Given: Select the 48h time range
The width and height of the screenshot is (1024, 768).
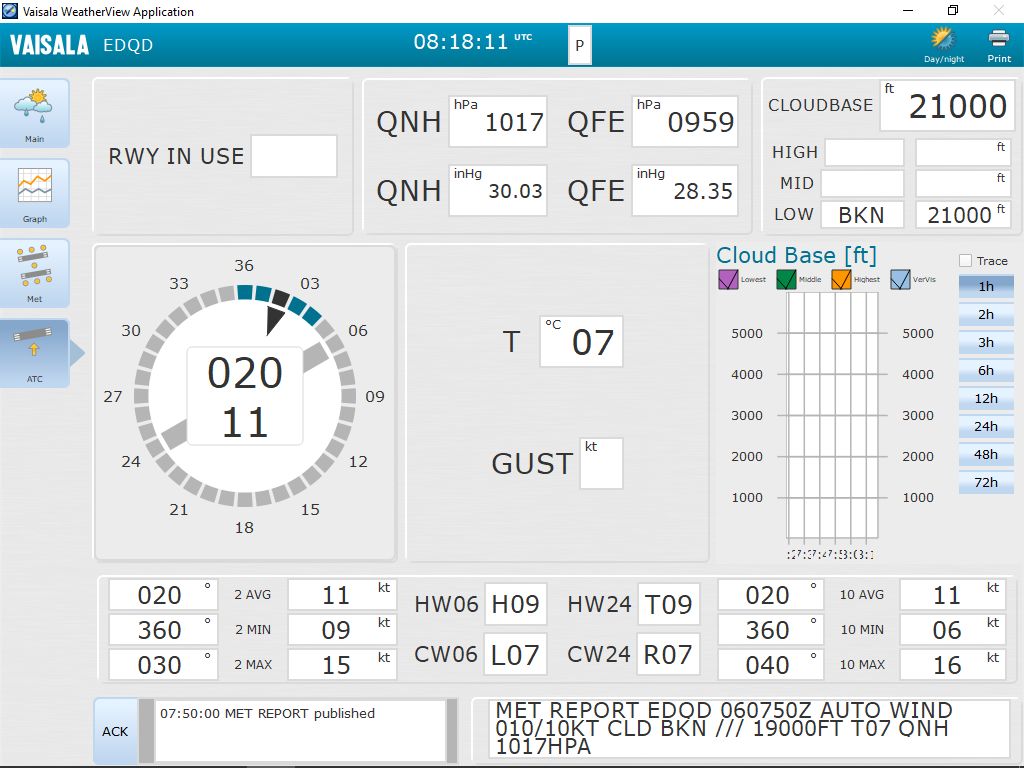Looking at the screenshot, I should [x=986, y=455].
